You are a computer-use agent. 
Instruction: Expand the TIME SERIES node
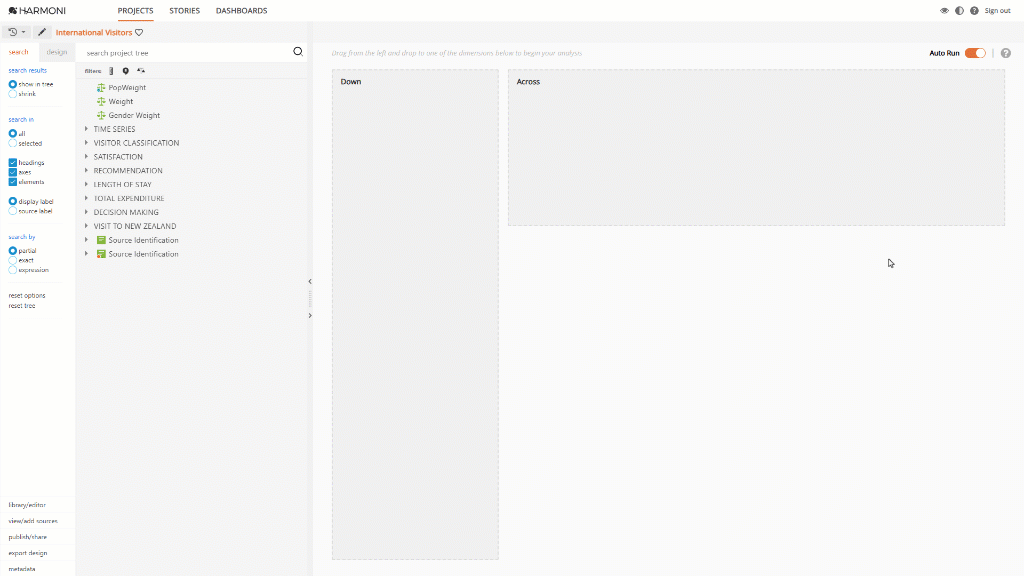coord(86,129)
